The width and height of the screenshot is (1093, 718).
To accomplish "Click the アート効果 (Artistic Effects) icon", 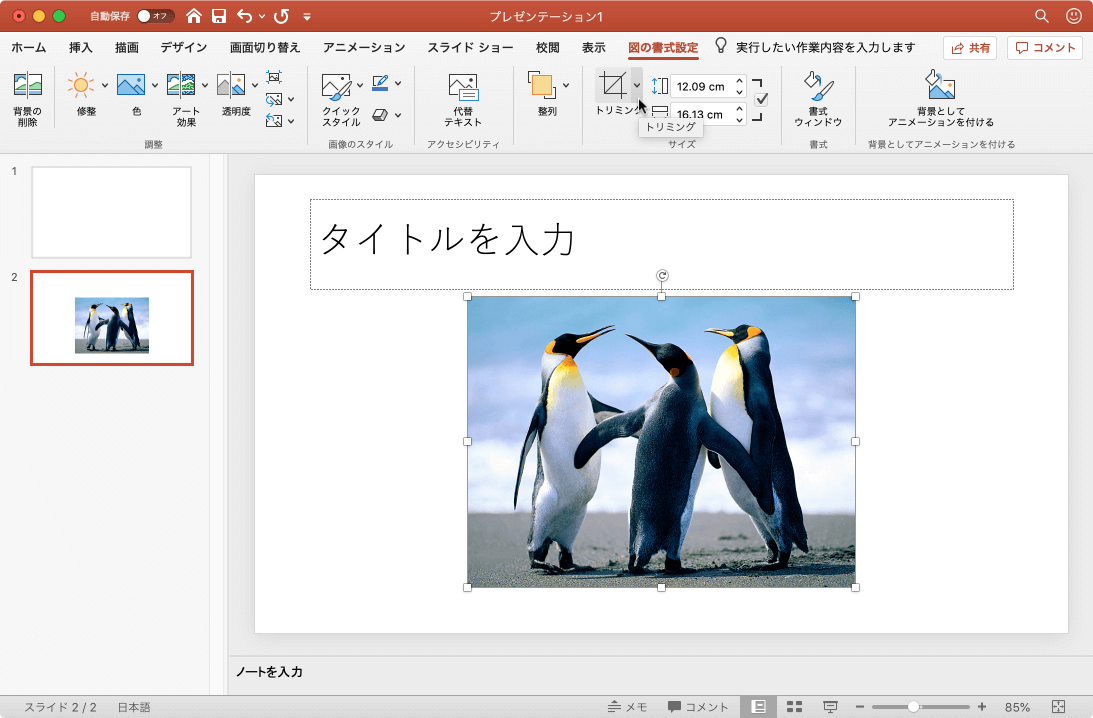I will 181,86.
